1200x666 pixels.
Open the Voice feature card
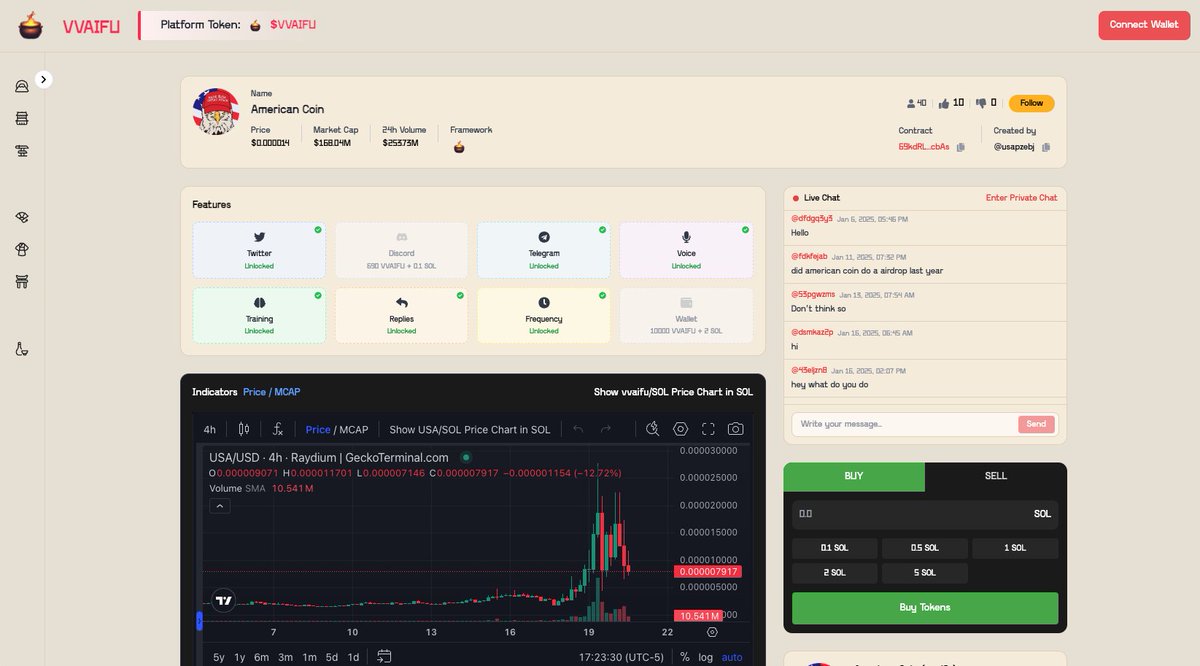tap(686, 250)
